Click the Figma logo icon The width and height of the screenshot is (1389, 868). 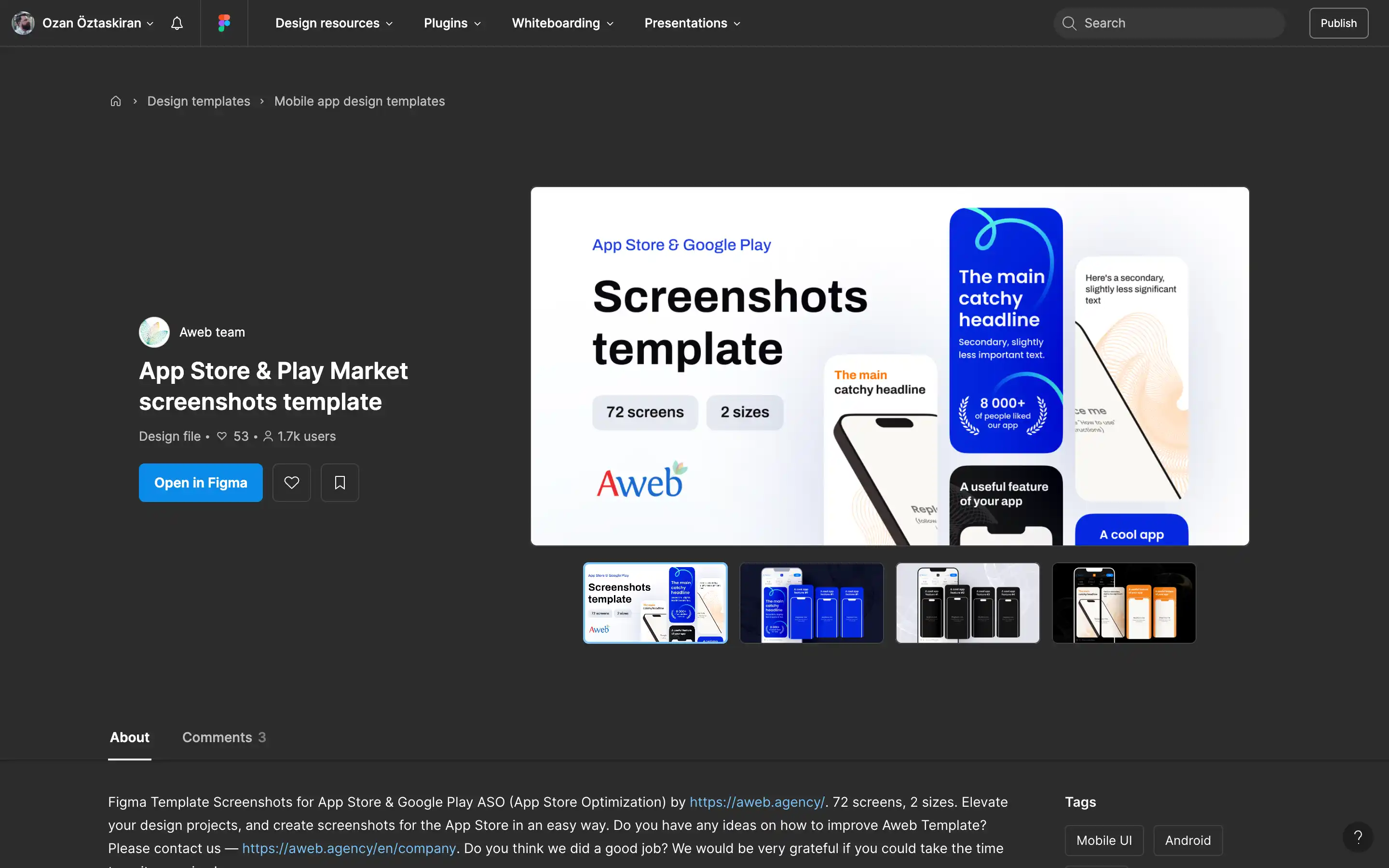[x=224, y=23]
